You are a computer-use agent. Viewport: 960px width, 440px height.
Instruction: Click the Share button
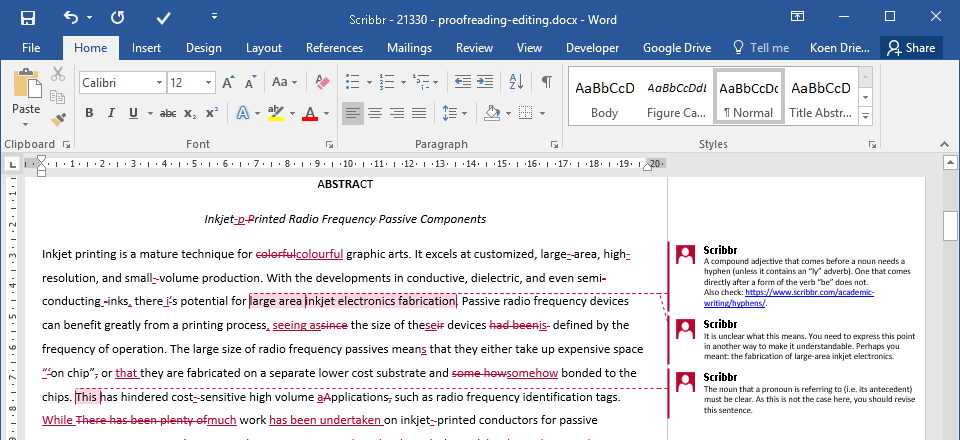click(x=910, y=47)
